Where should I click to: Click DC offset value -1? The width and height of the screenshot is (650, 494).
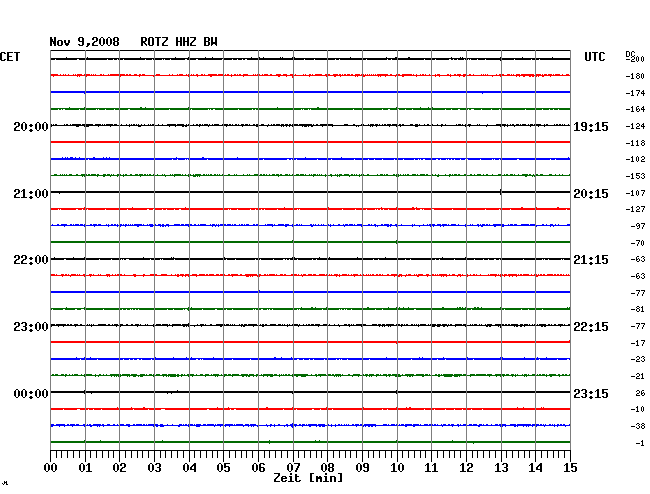coord(640,443)
